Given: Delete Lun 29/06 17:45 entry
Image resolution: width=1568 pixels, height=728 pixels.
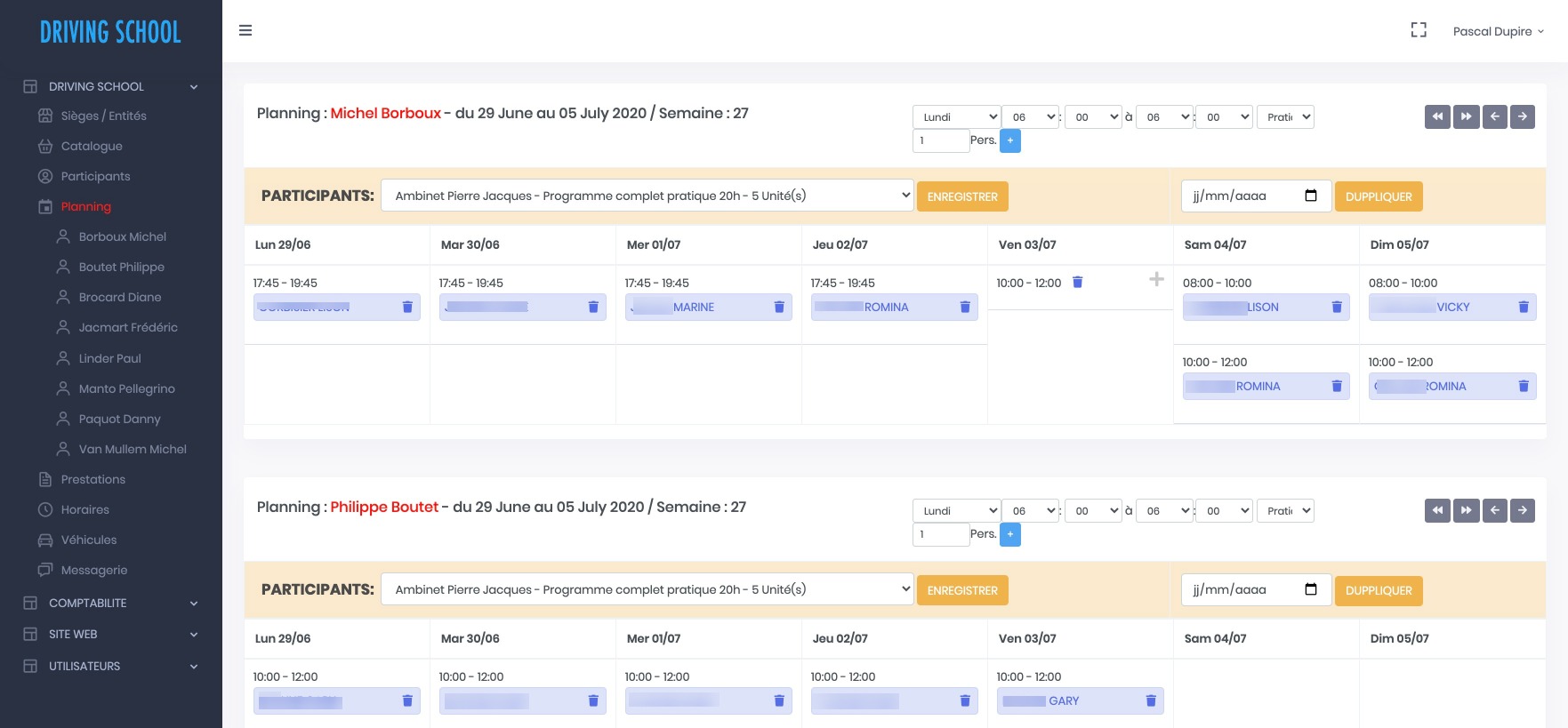Looking at the screenshot, I should click(x=407, y=307).
